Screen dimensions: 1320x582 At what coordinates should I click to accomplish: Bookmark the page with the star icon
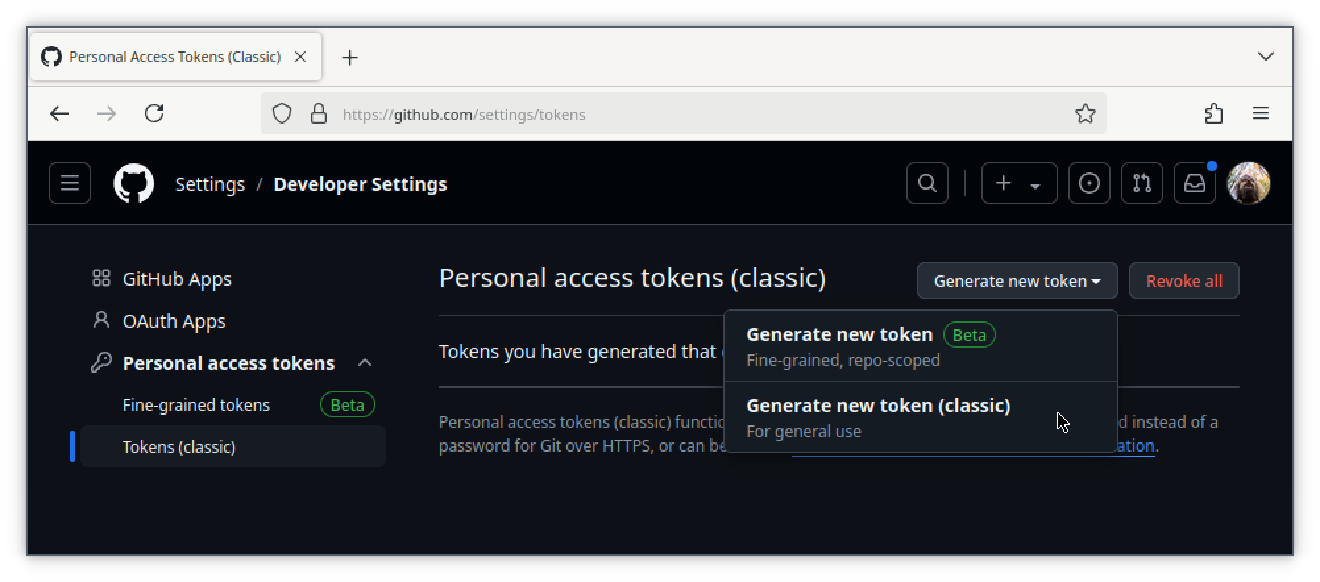(1085, 113)
